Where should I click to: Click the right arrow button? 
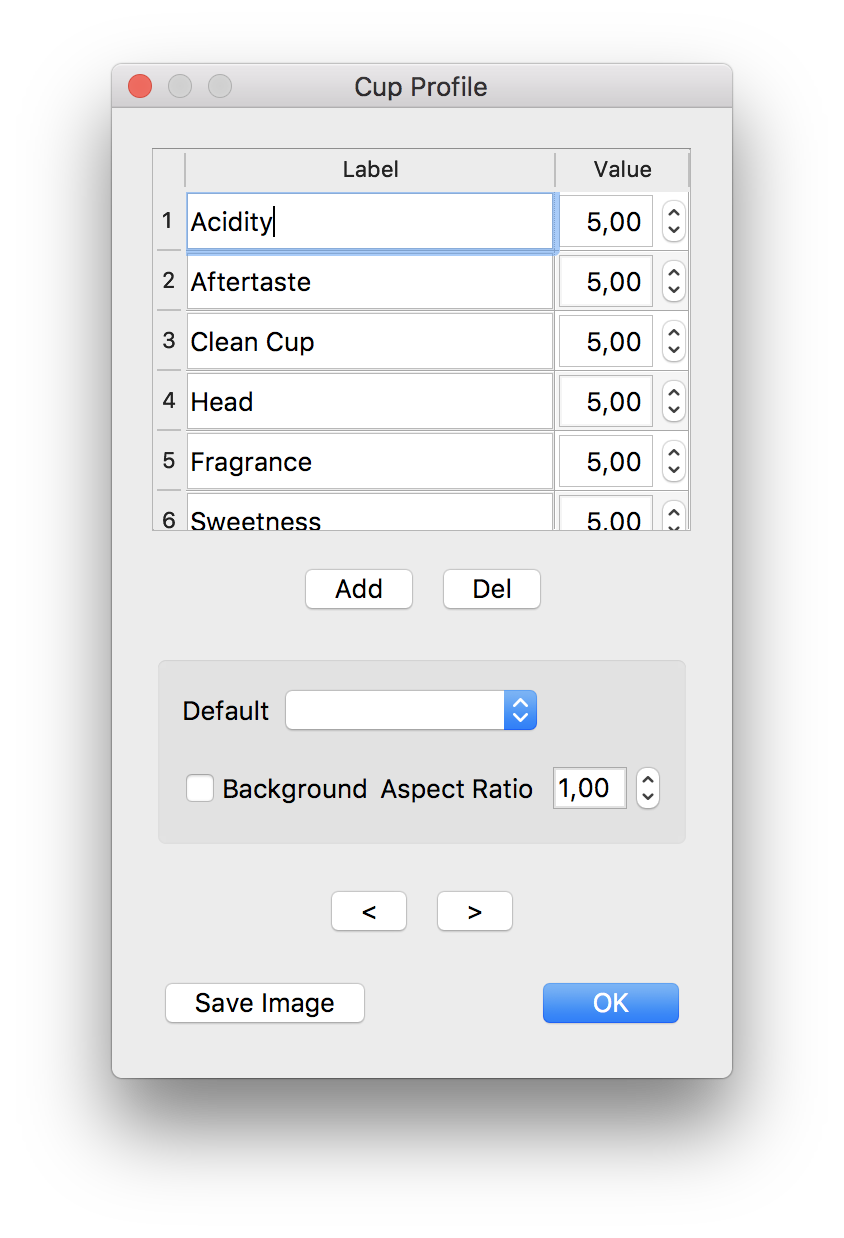pos(475,912)
